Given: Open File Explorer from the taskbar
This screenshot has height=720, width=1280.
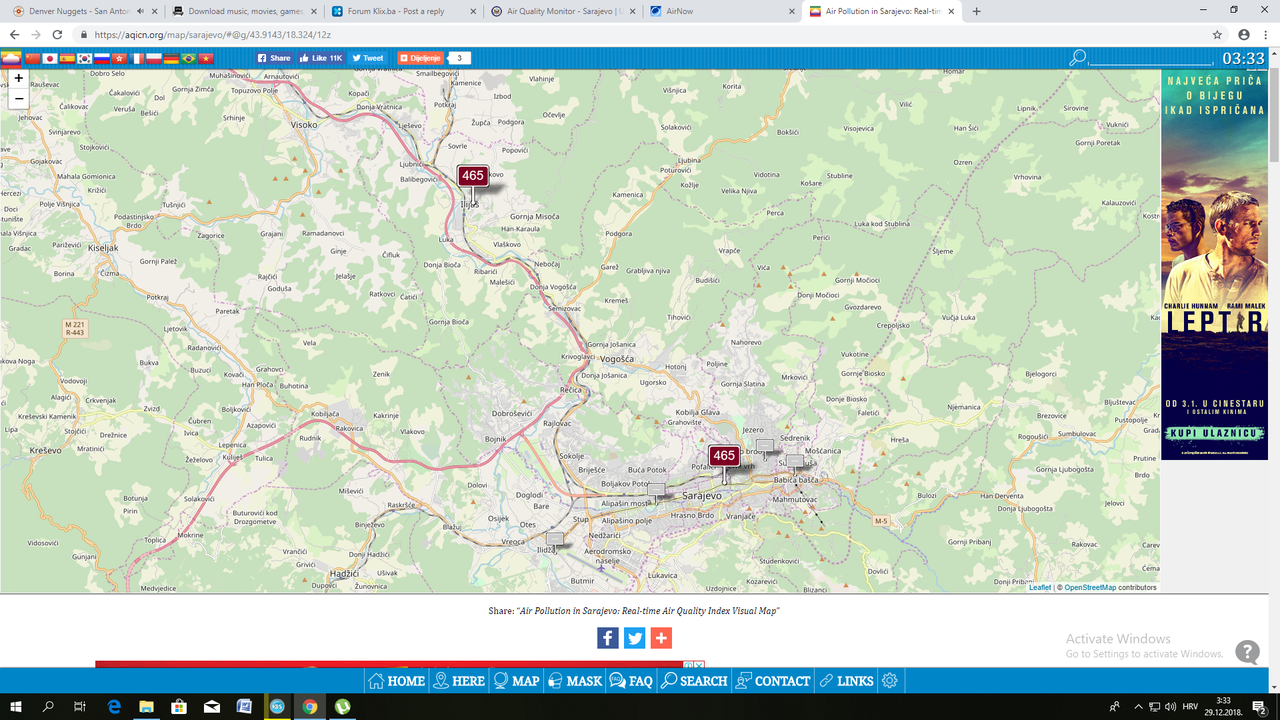Looking at the screenshot, I should 146,706.
